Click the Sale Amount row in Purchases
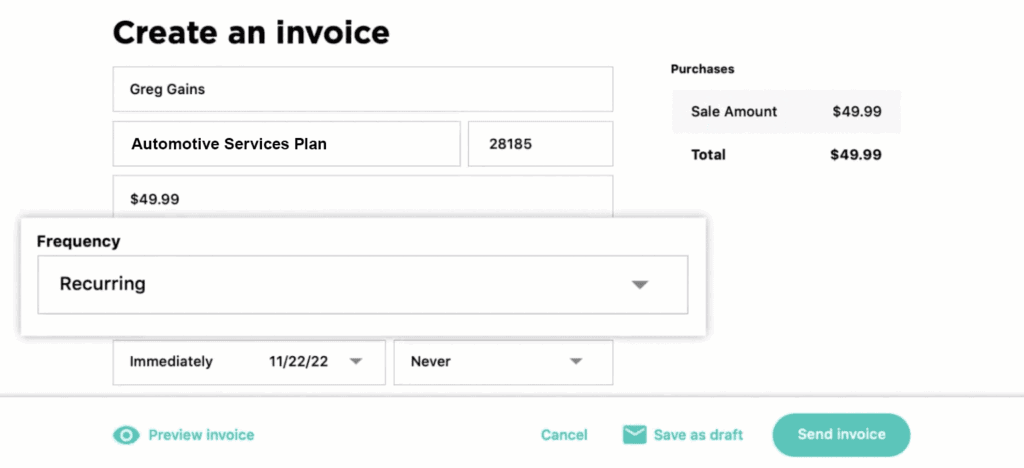This screenshot has height=468, width=1024. 786,112
